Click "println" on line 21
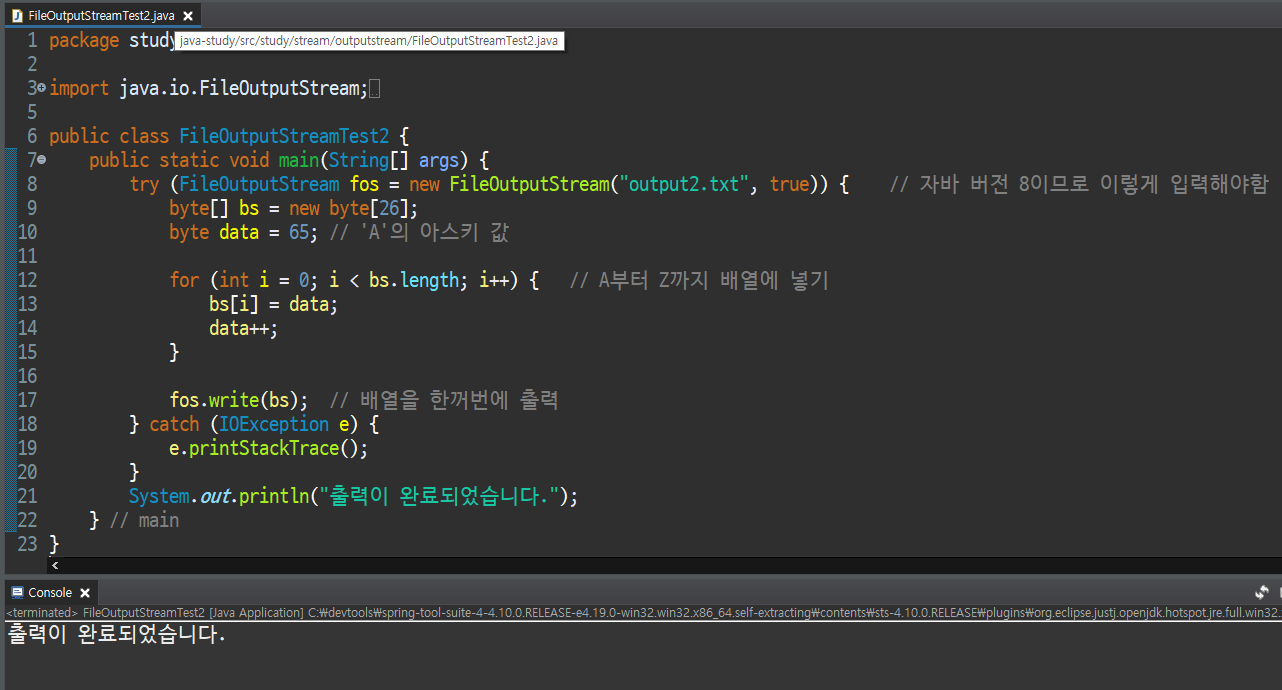The width and height of the screenshot is (1282, 690). pyautogui.click(x=274, y=497)
